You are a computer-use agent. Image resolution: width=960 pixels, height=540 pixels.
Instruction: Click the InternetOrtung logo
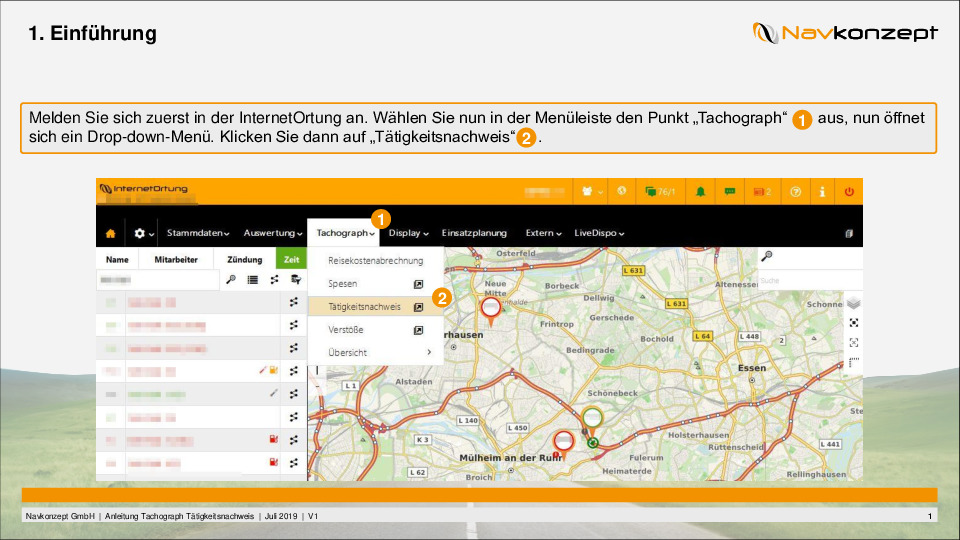tap(144, 189)
